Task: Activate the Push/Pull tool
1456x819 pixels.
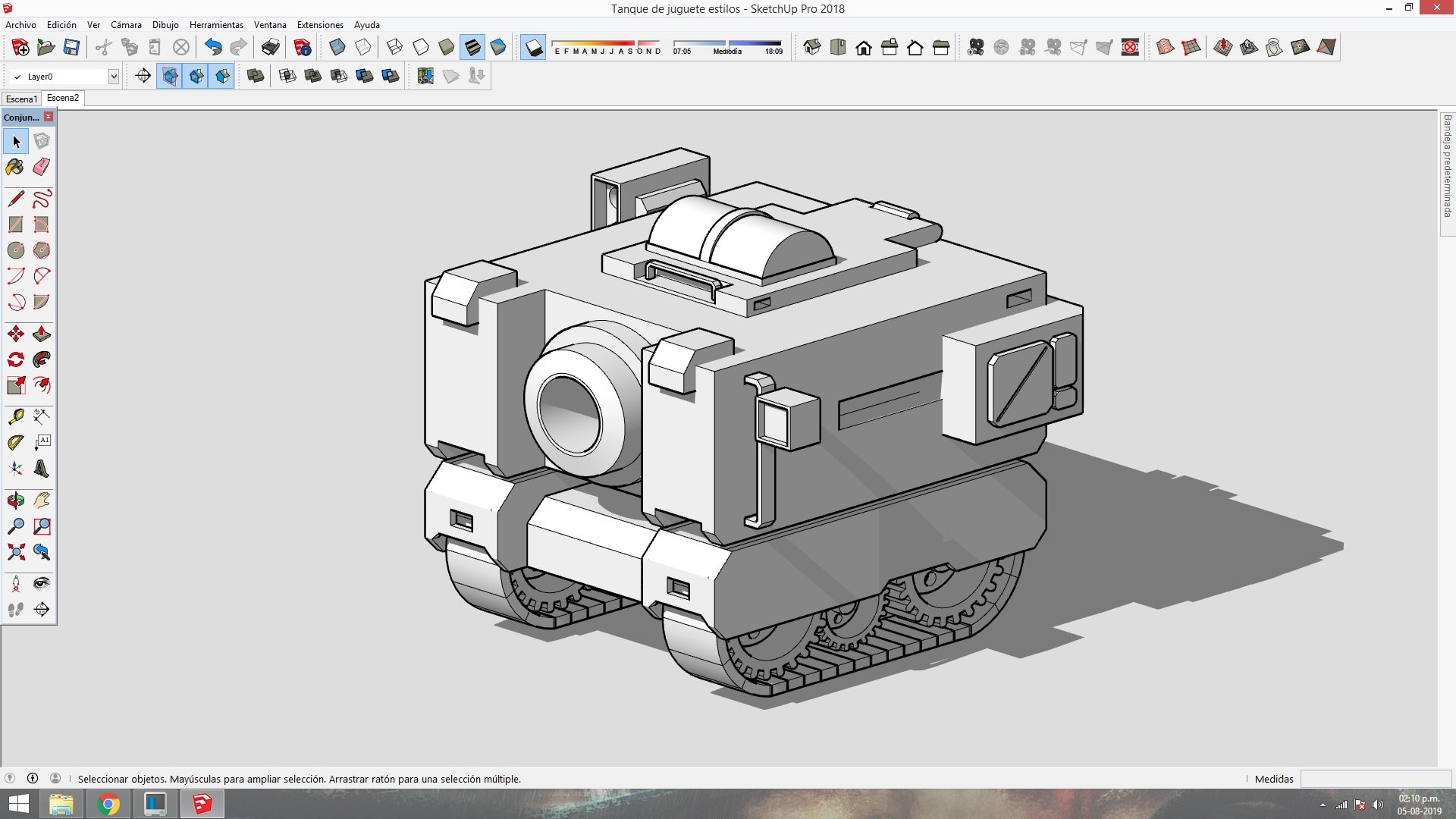Action: pyautogui.click(x=41, y=334)
